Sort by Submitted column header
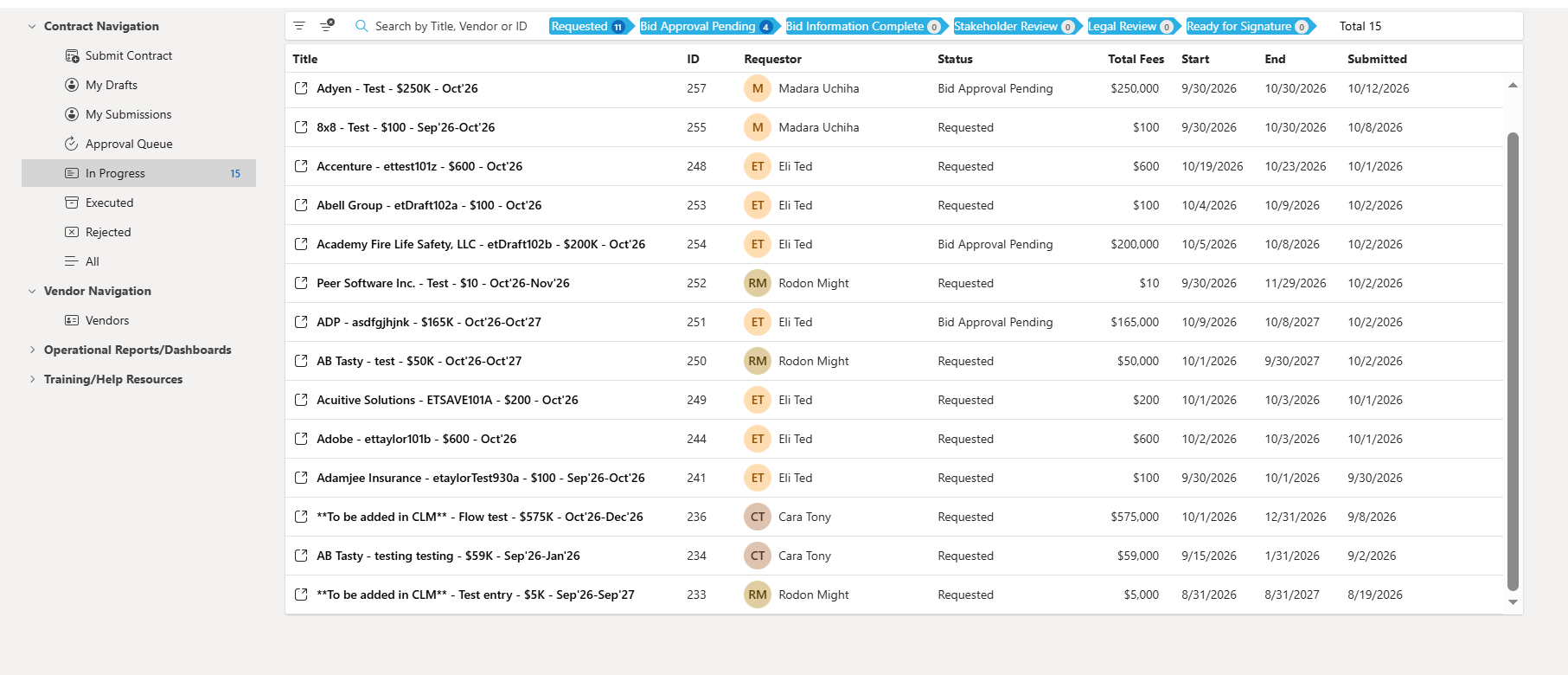The width and height of the screenshot is (1568, 675). point(1377,59)
